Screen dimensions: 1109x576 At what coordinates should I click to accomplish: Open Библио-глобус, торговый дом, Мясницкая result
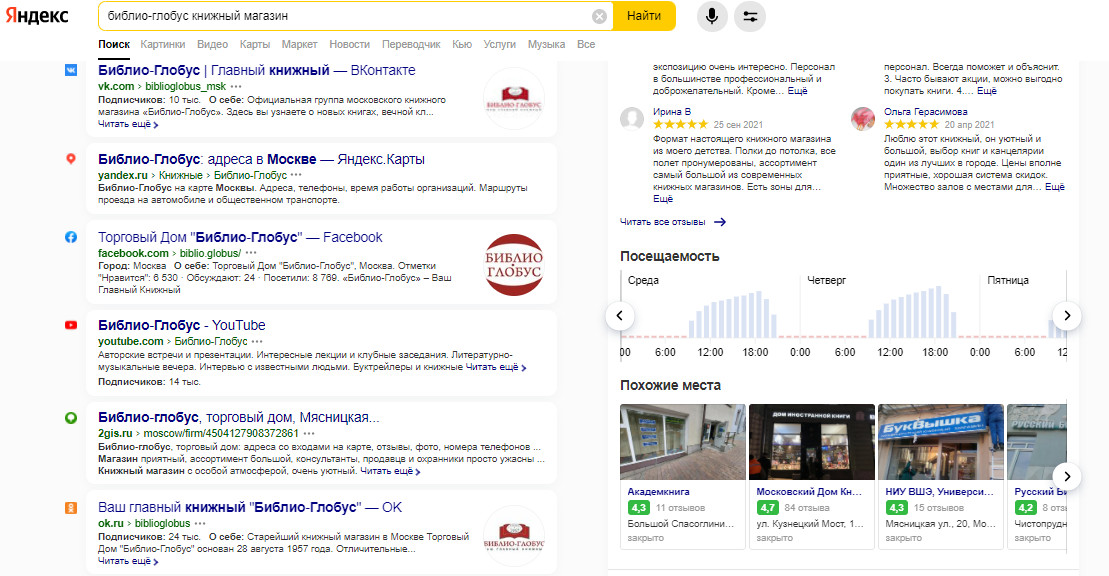238,417
